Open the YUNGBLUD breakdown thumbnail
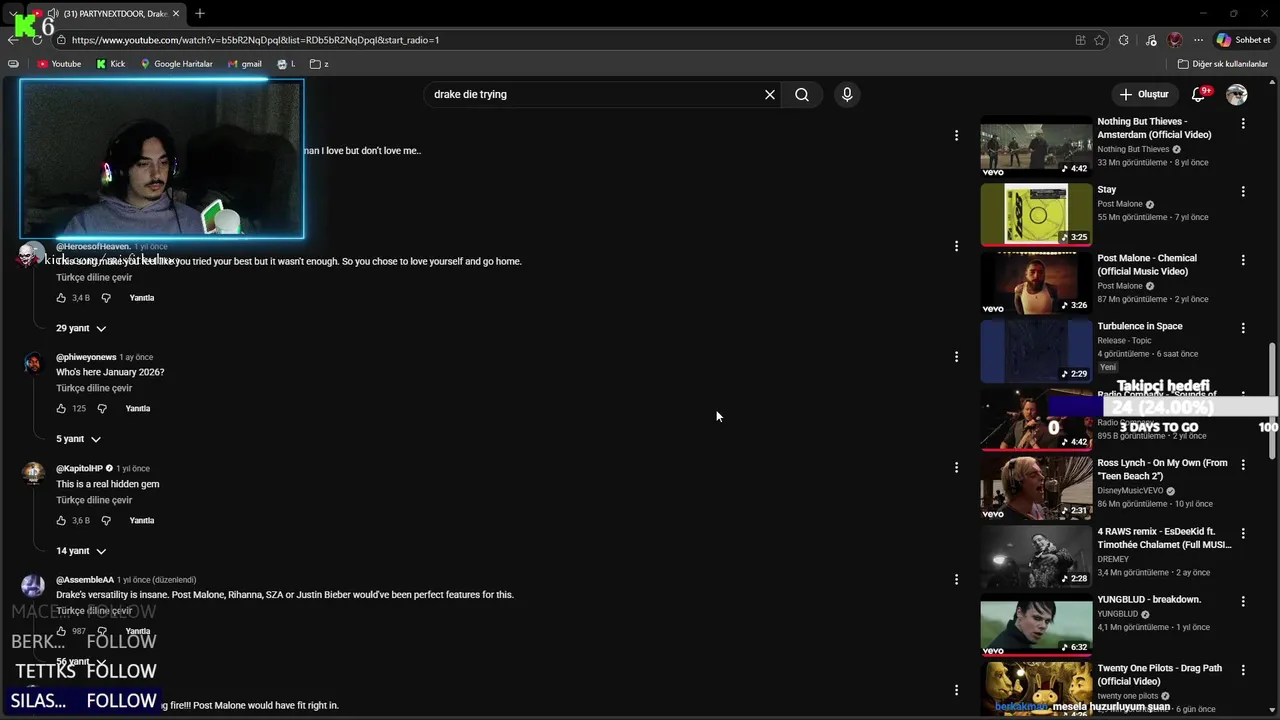Viewport: 1280px width, 720px height. [1036, 625]
